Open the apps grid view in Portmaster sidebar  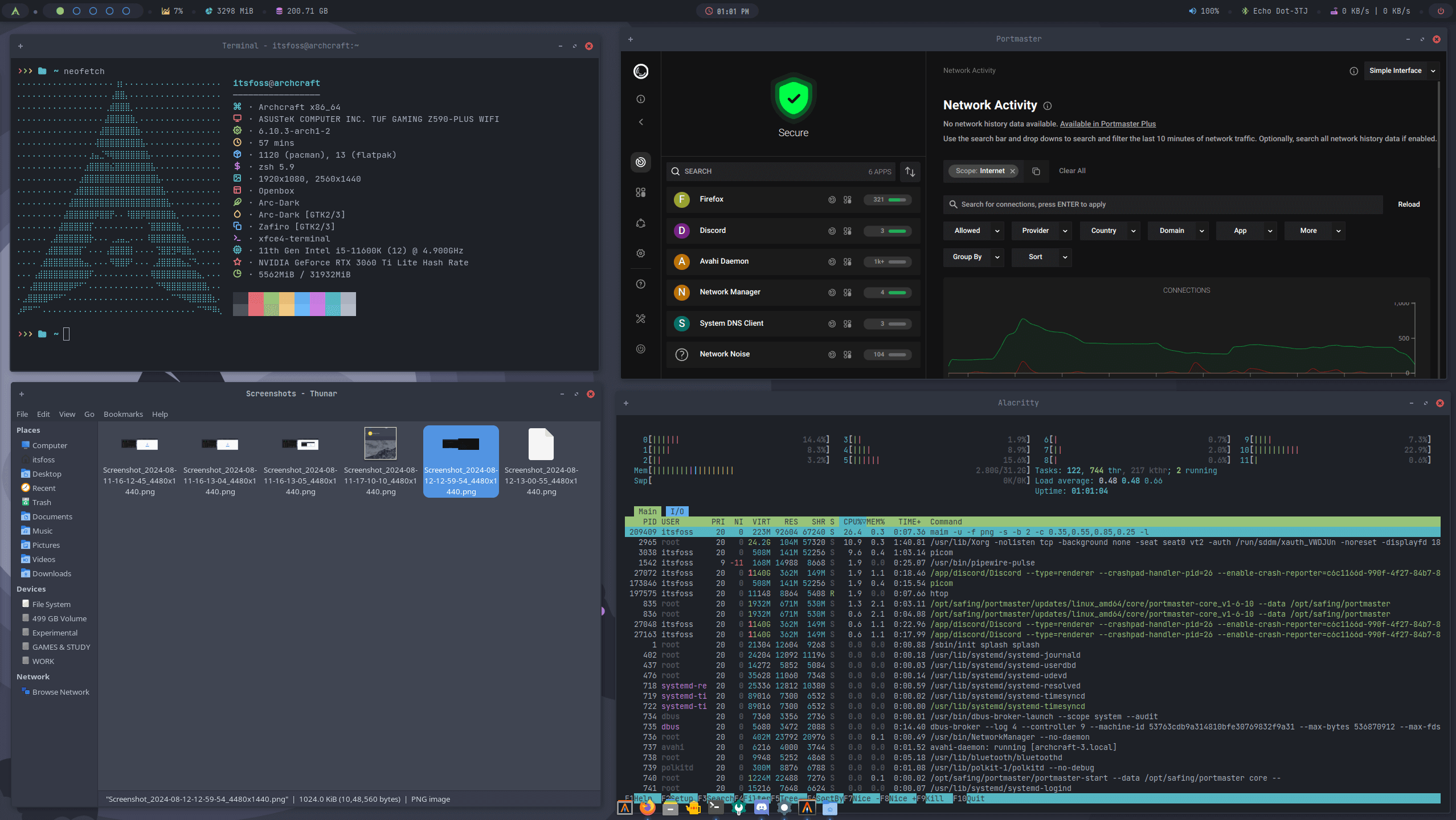click(641, 193)
